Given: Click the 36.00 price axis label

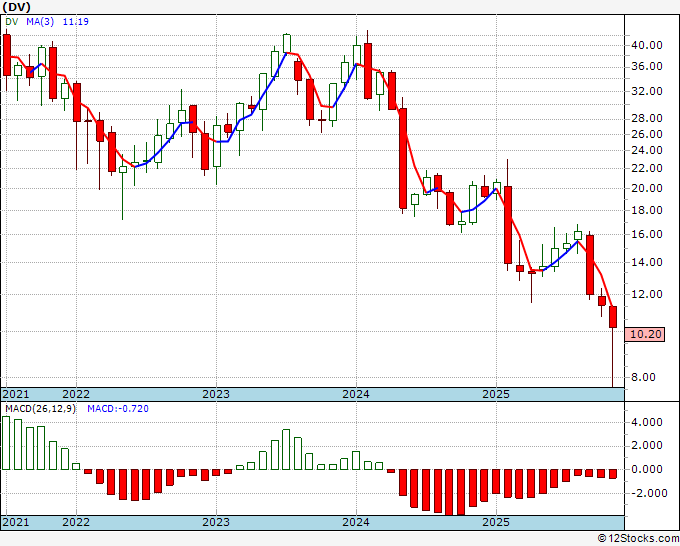Looking at the screenshot, I should click(x=646, y=66).
